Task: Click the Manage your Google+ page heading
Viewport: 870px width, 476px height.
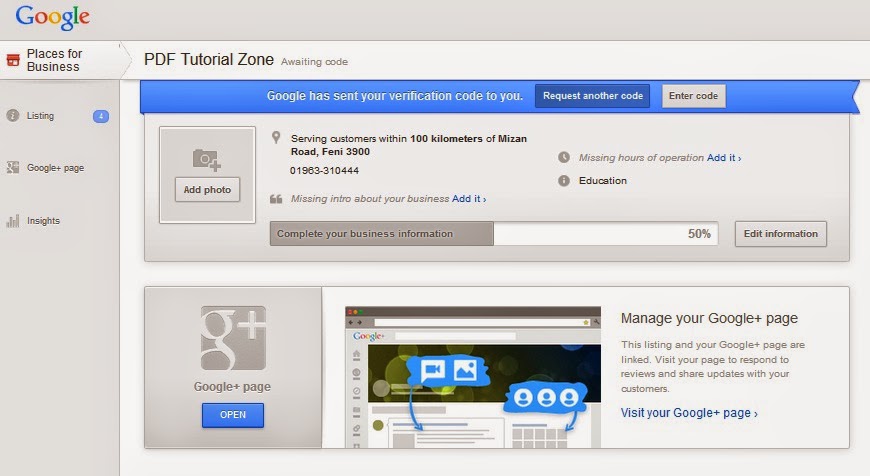Action: (709, 318)
